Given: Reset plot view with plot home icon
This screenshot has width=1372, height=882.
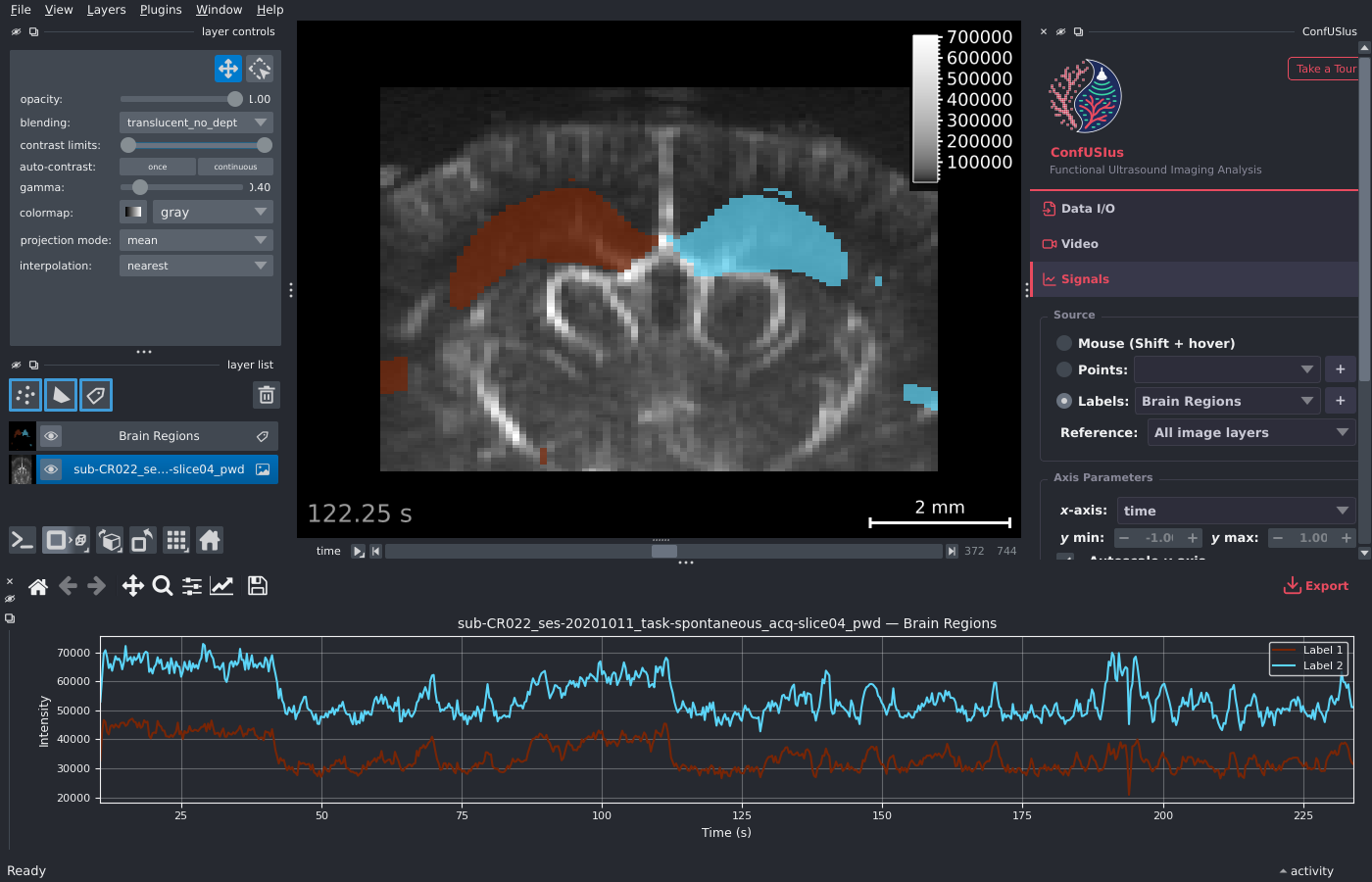Looking at the screenshot, I should click(38, 586).
